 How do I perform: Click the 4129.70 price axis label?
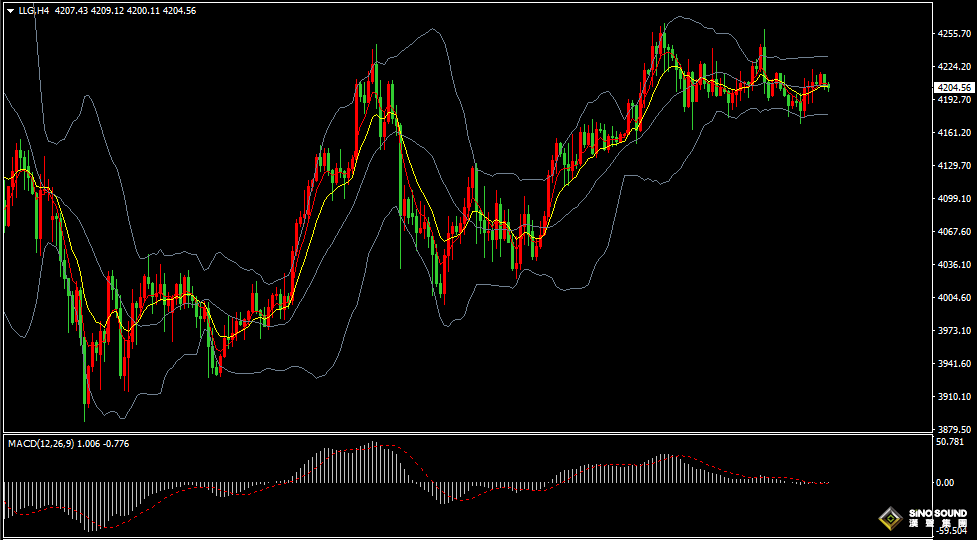pos(954,166)
